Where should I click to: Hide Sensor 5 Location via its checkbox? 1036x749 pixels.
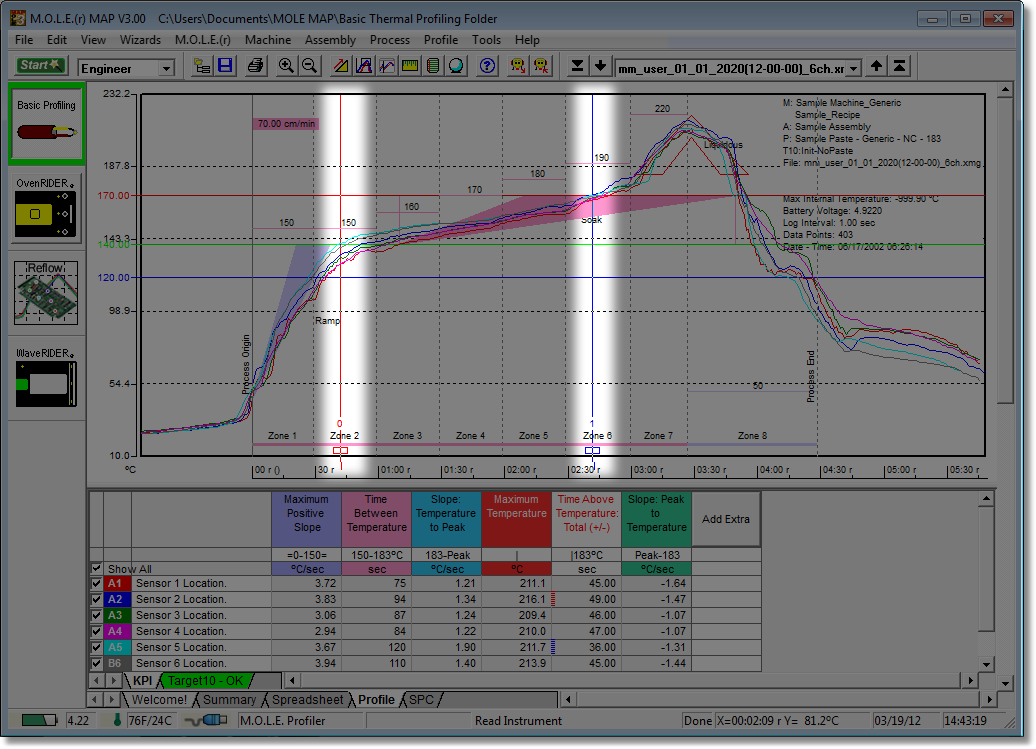click(x=96, y=647)
